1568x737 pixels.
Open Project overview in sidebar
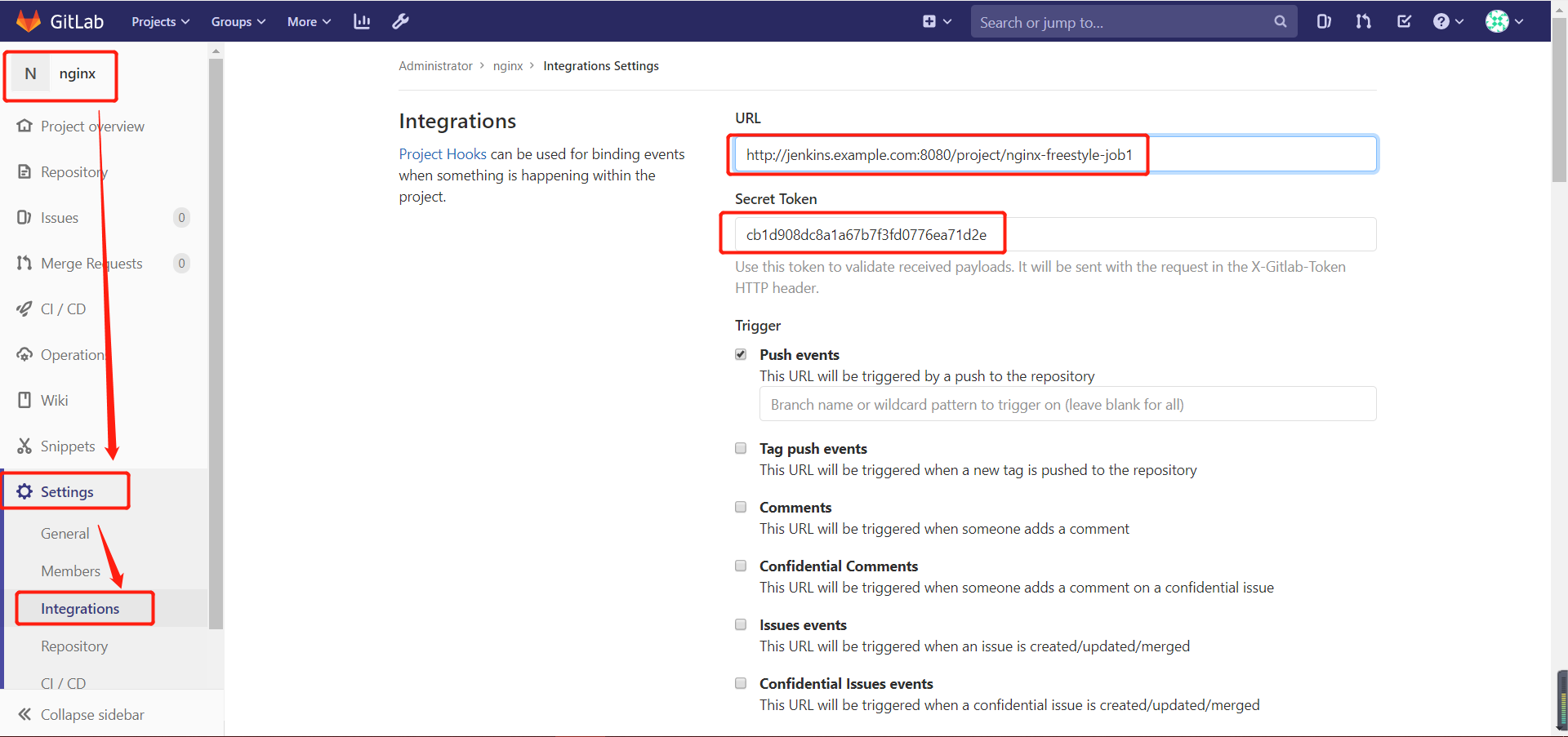pyautogui.click(x=92, y=127)
